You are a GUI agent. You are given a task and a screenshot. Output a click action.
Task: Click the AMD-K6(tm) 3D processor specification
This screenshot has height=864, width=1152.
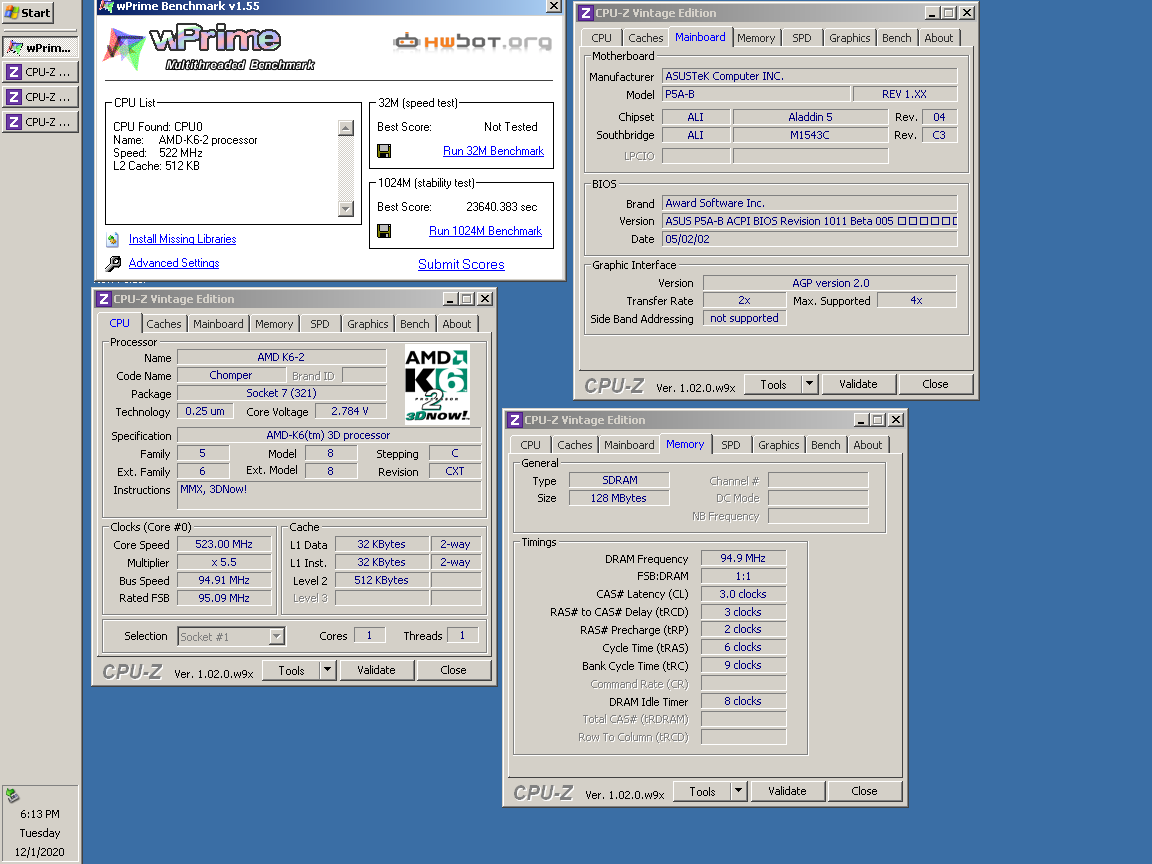(328, 435)
